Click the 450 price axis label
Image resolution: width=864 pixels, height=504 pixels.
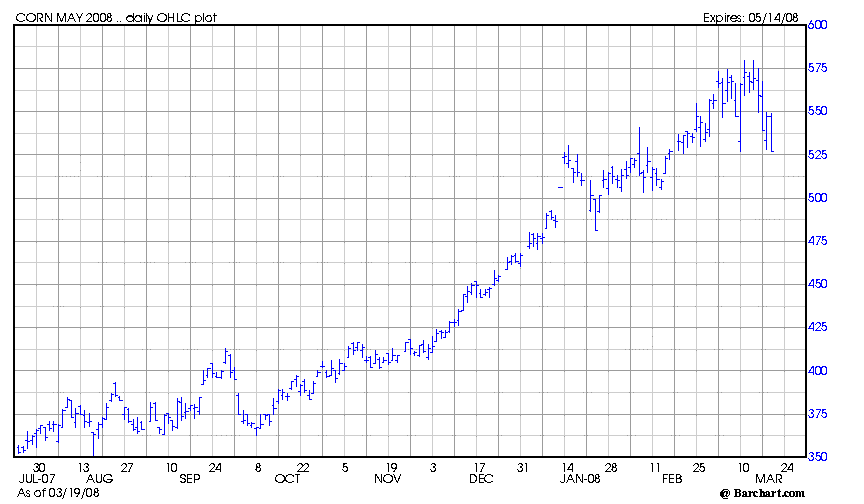click(x=818, y=284)
